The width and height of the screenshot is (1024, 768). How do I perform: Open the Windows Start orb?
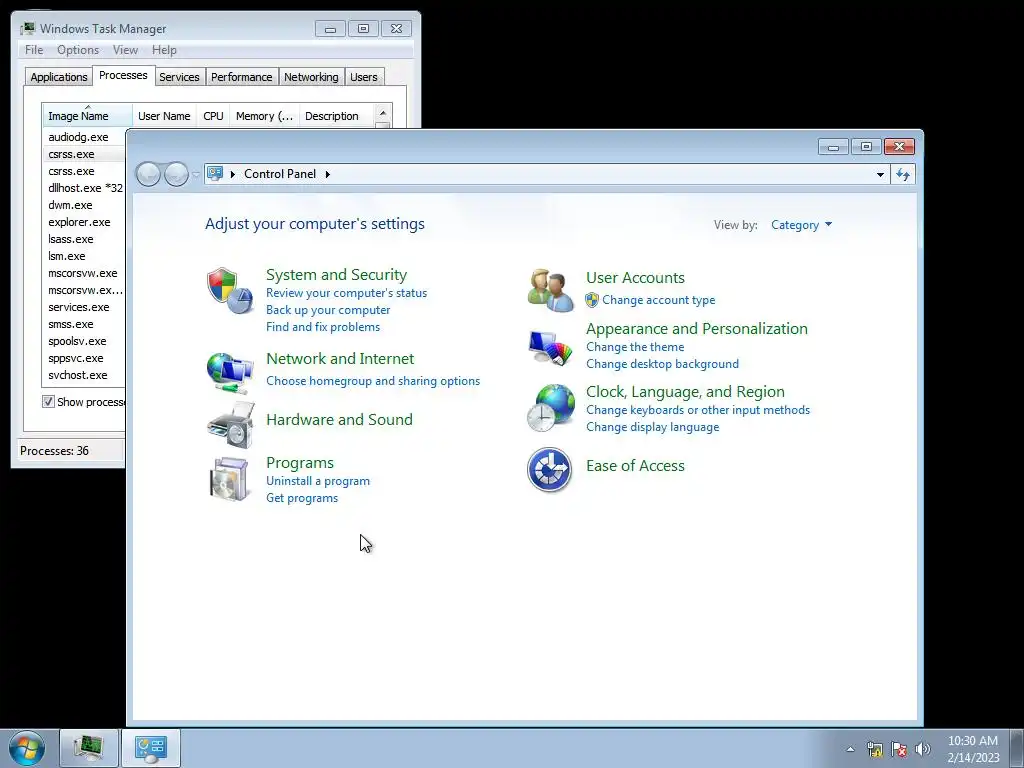pos(27,748)
